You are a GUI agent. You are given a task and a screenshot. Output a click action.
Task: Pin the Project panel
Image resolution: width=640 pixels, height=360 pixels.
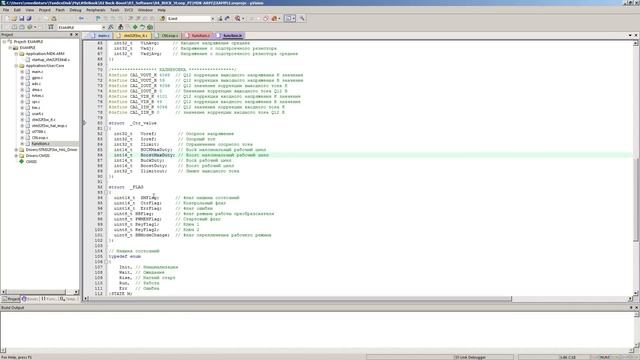(x=71, y=35)
